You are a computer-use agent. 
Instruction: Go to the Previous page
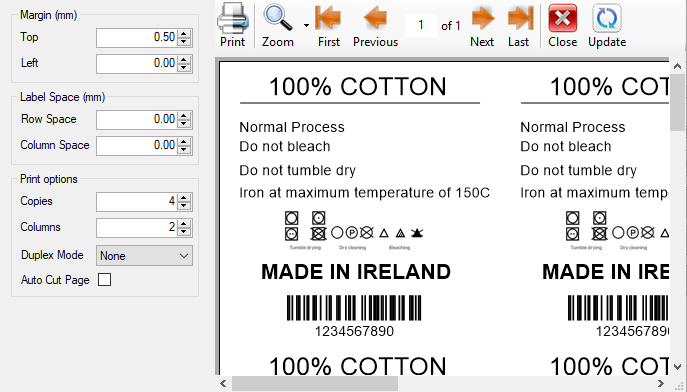pos(375,18)
